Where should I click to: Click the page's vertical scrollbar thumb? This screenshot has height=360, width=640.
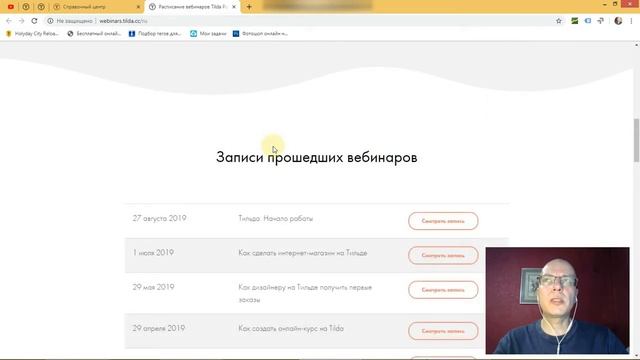636,140
